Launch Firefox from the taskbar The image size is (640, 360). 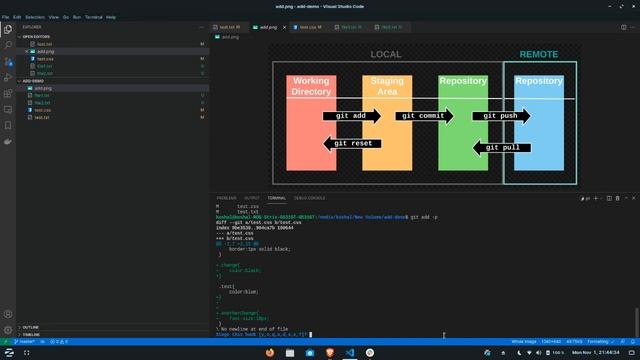(270, 353)
